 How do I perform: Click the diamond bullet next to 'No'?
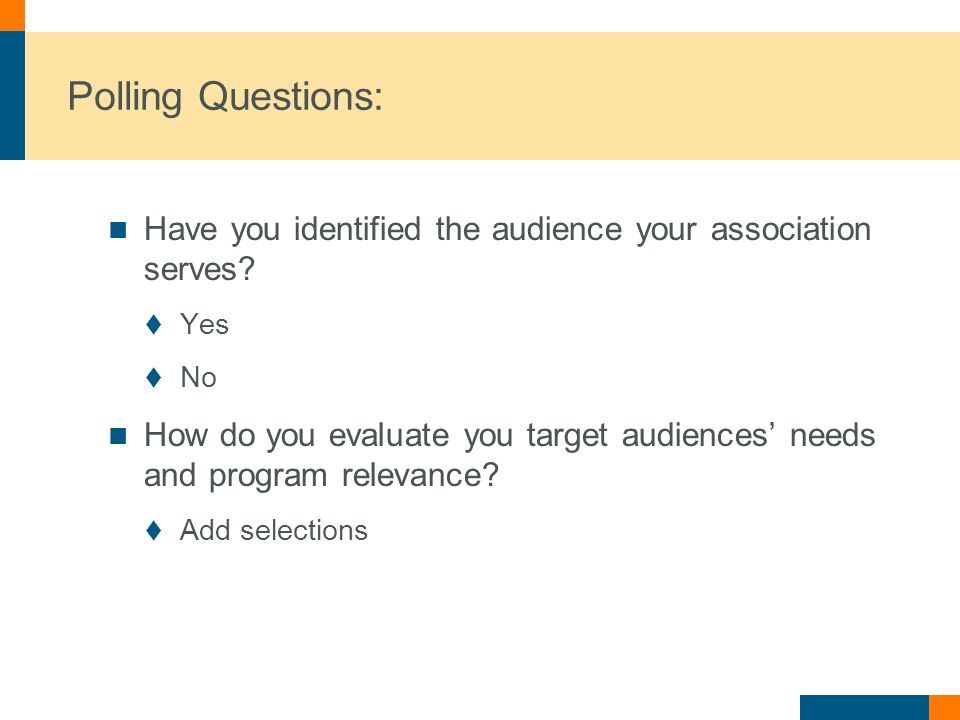154,377
